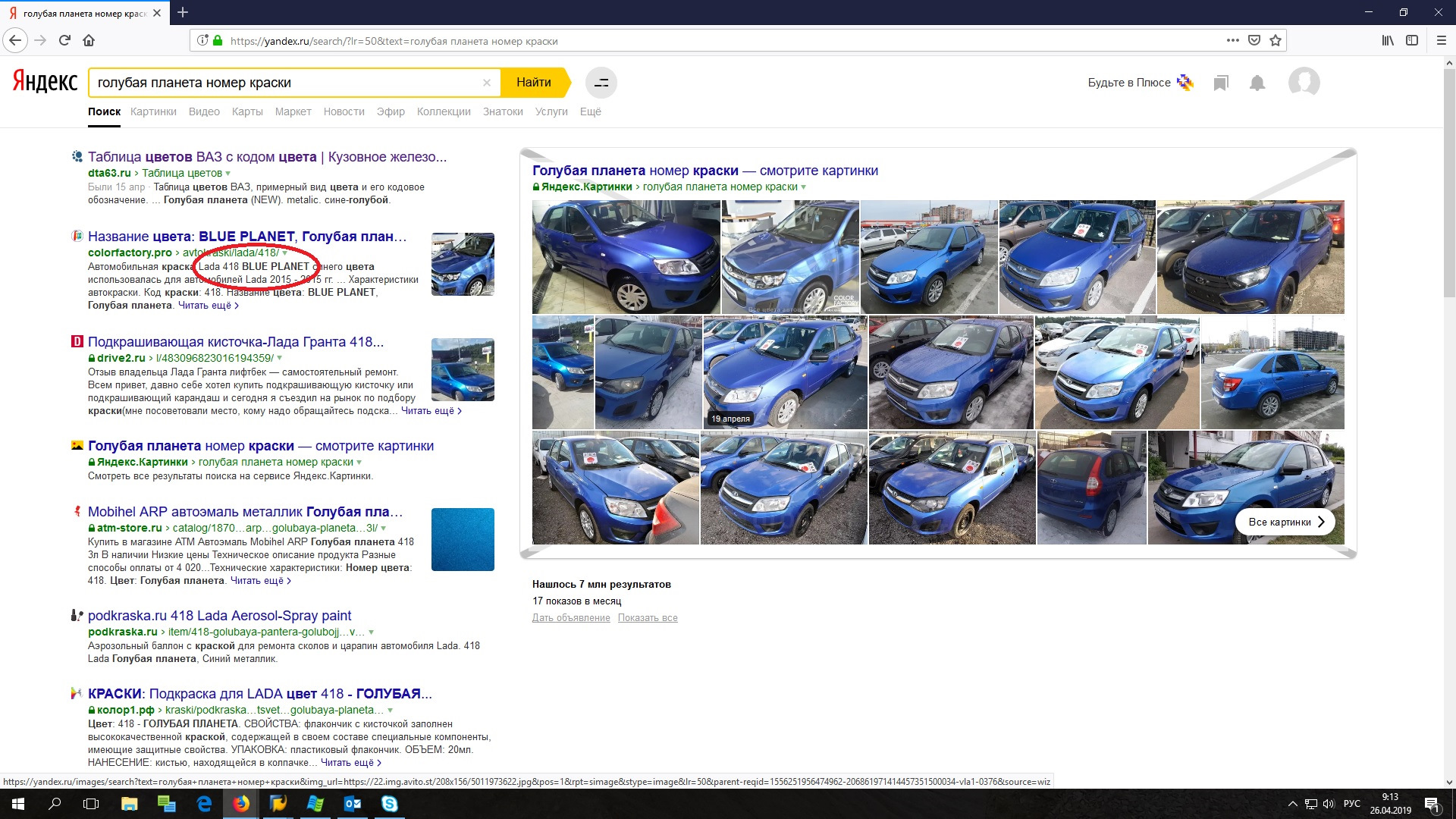The width and height of the screenshot is (1456, 819).
Task: Switch to Новости search tab
Action: pyautogui.click(x=344, y=111)
